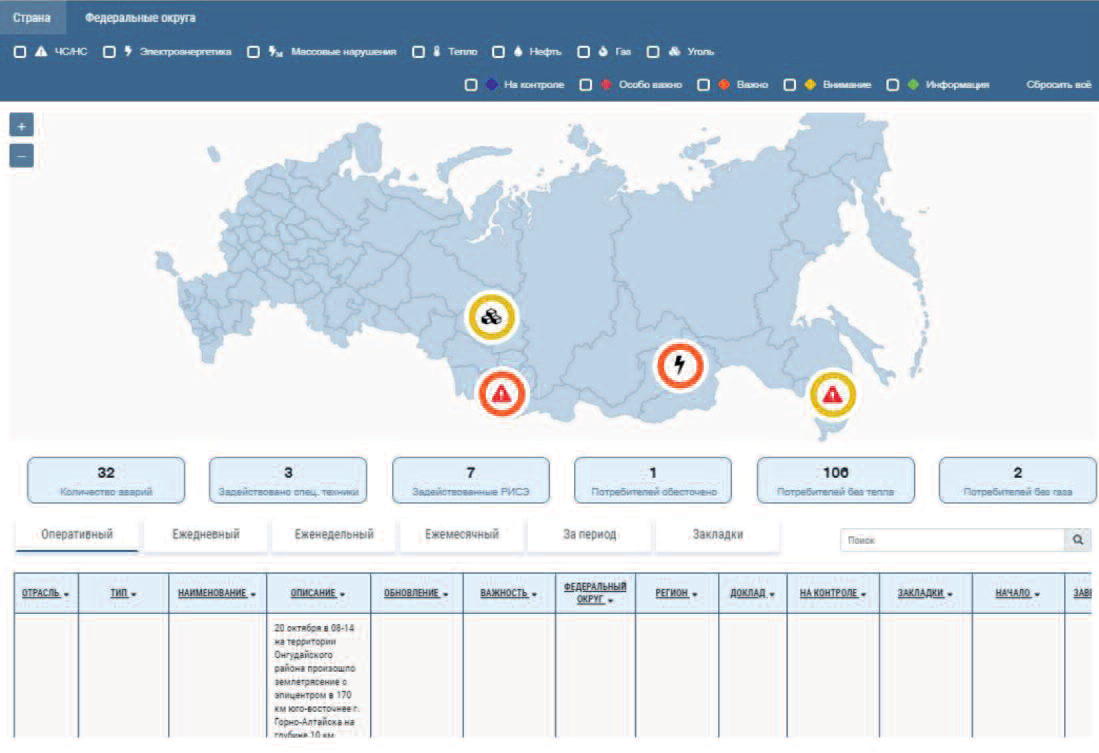The image size is (1099, 753).
Task: Check the Массовые нарушения filter
Action: pos(254,52)
